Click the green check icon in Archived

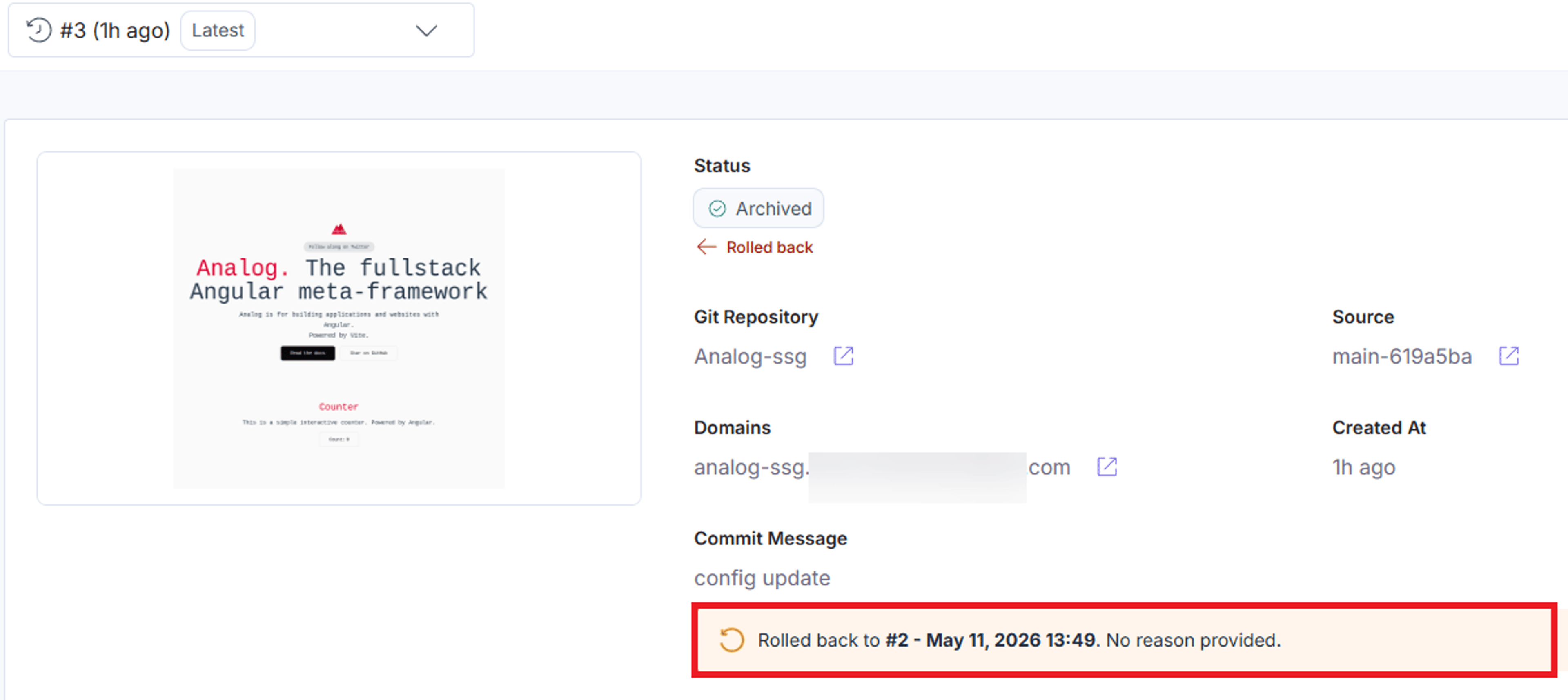point(717,209)
